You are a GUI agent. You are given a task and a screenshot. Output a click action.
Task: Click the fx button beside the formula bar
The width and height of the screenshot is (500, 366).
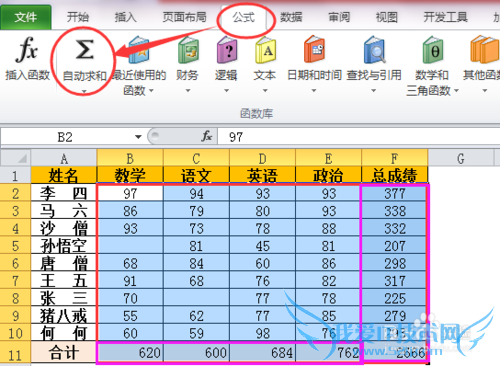coord(207,136)
